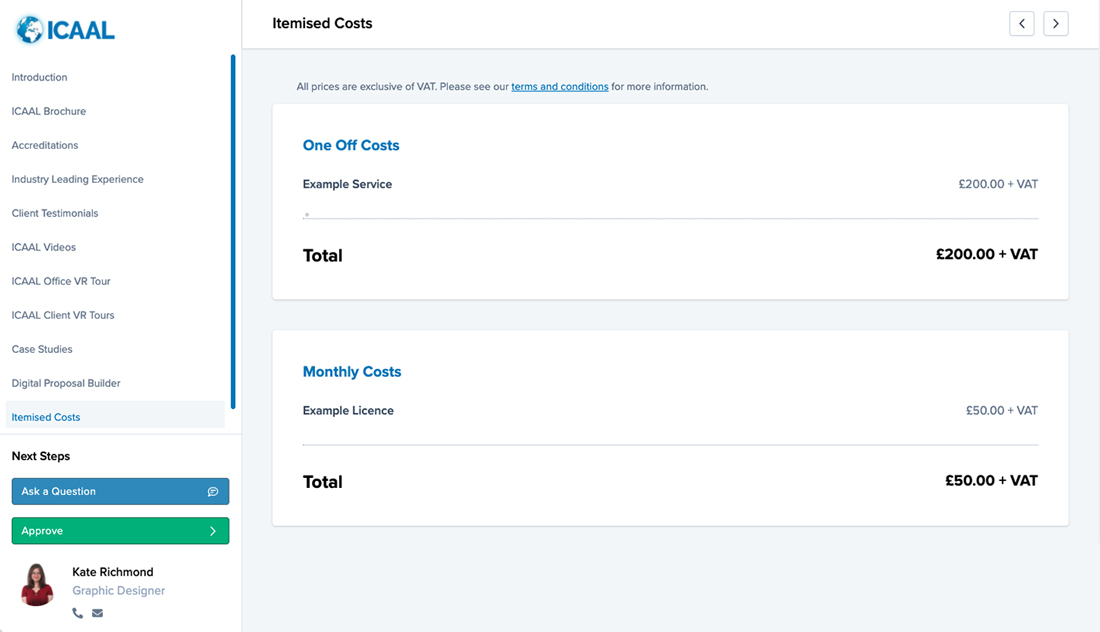
Task: Show the ICAAL Videos section
Action: (x=44, y=247)
